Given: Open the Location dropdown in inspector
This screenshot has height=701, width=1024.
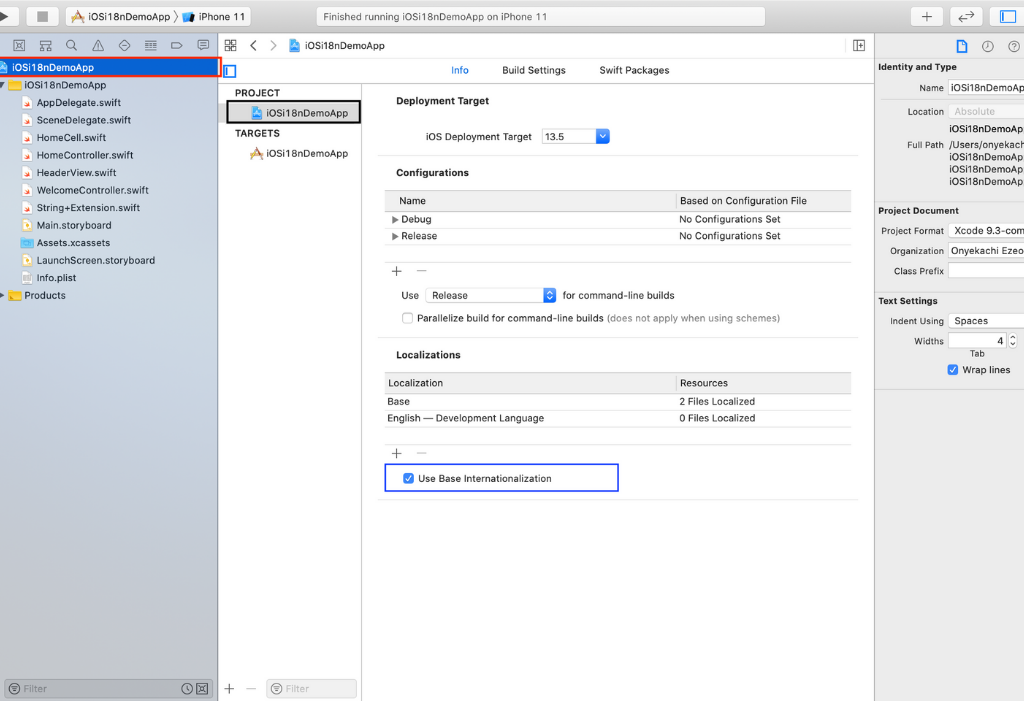Looking at the screenshot, I should point(986,112).
